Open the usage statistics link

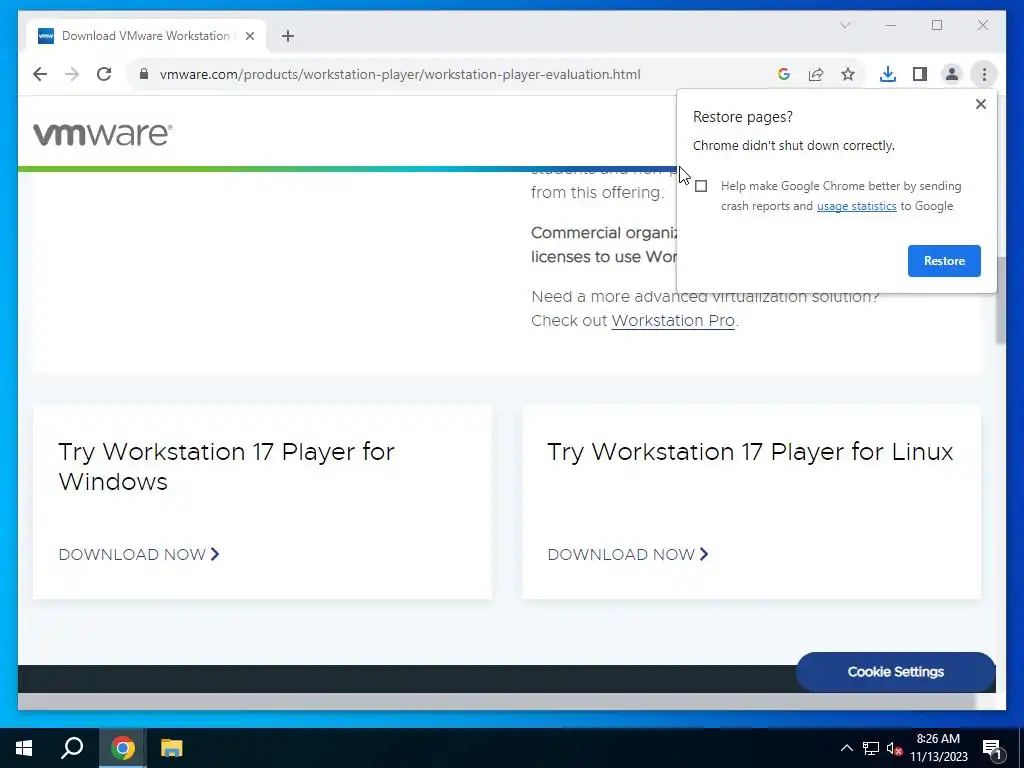tap(856, 206)
